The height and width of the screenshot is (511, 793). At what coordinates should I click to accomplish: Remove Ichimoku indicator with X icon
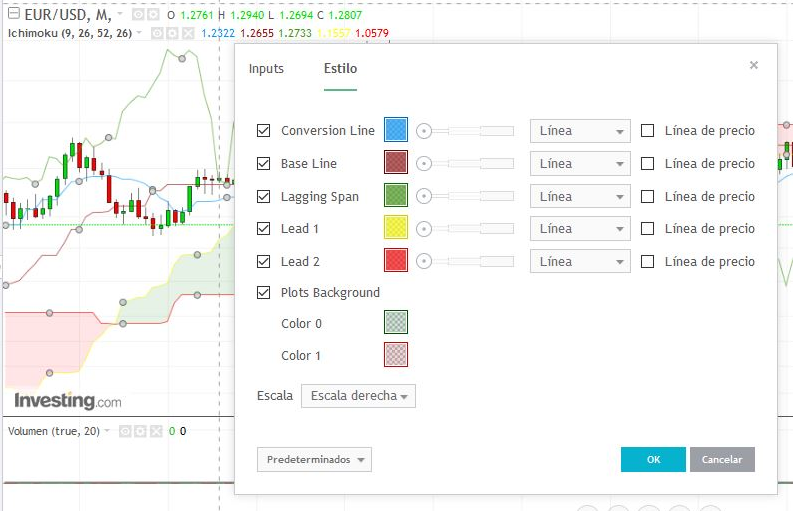click(188, 33)
